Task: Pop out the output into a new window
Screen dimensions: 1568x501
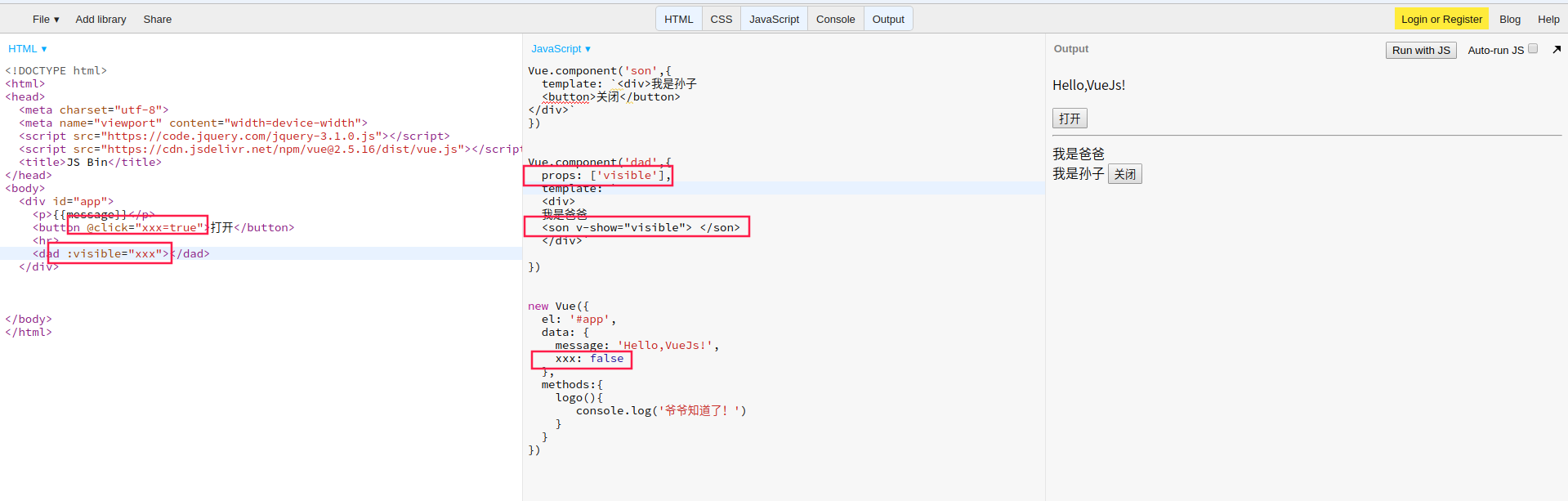Action: click(1557, 50)
